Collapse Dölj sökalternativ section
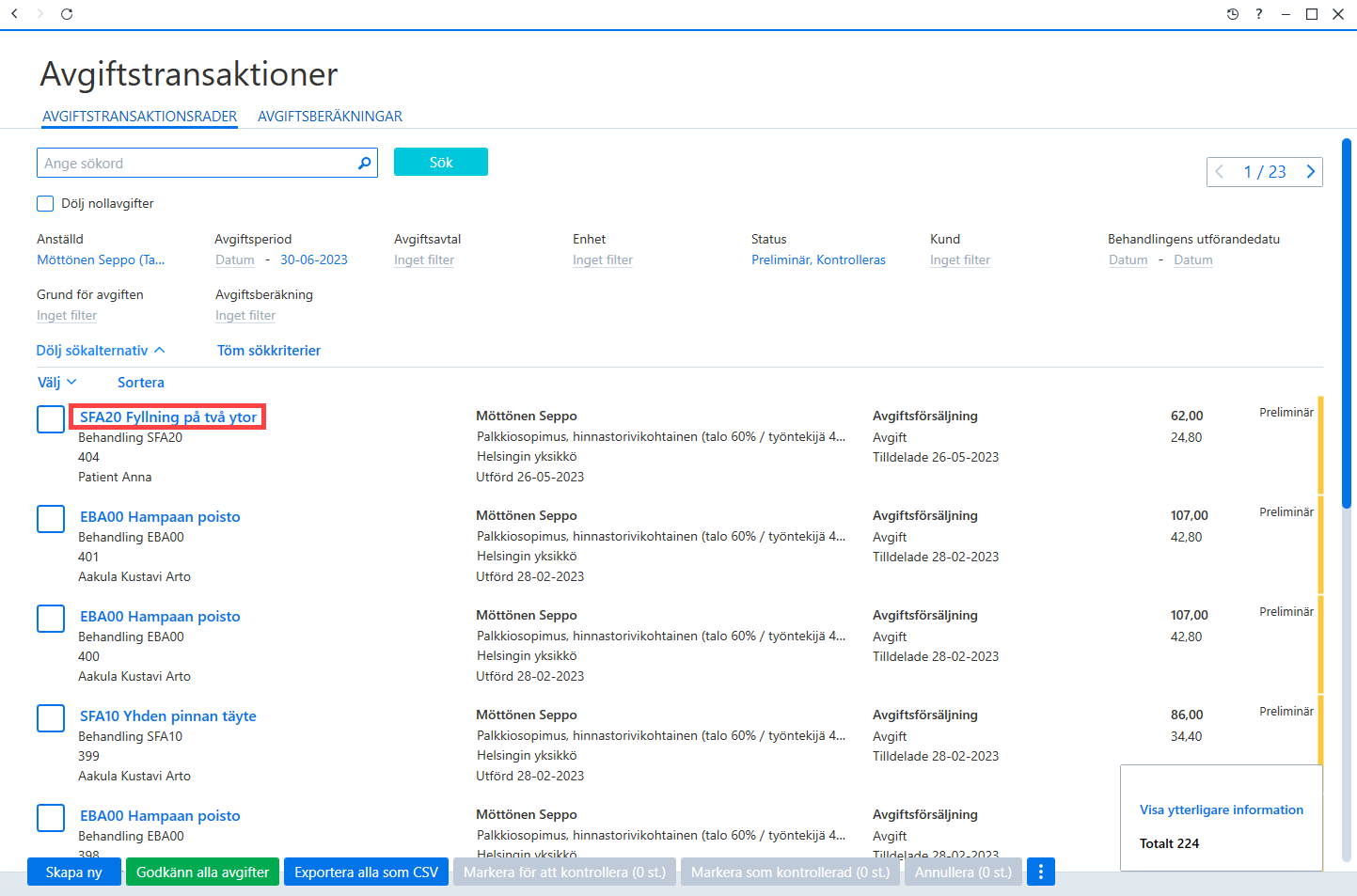Image resolution: width=1357 pixels, height=896 pixels. 101,350
